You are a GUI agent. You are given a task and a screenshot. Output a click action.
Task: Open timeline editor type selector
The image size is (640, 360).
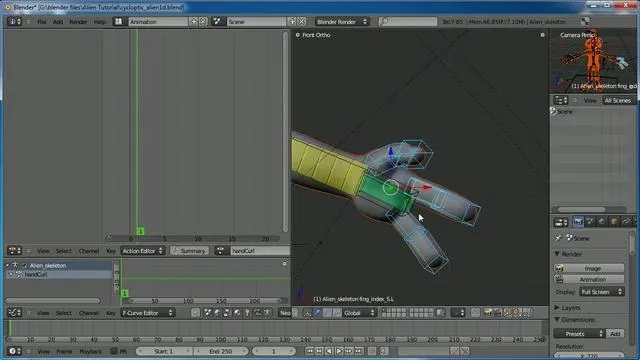15,351
